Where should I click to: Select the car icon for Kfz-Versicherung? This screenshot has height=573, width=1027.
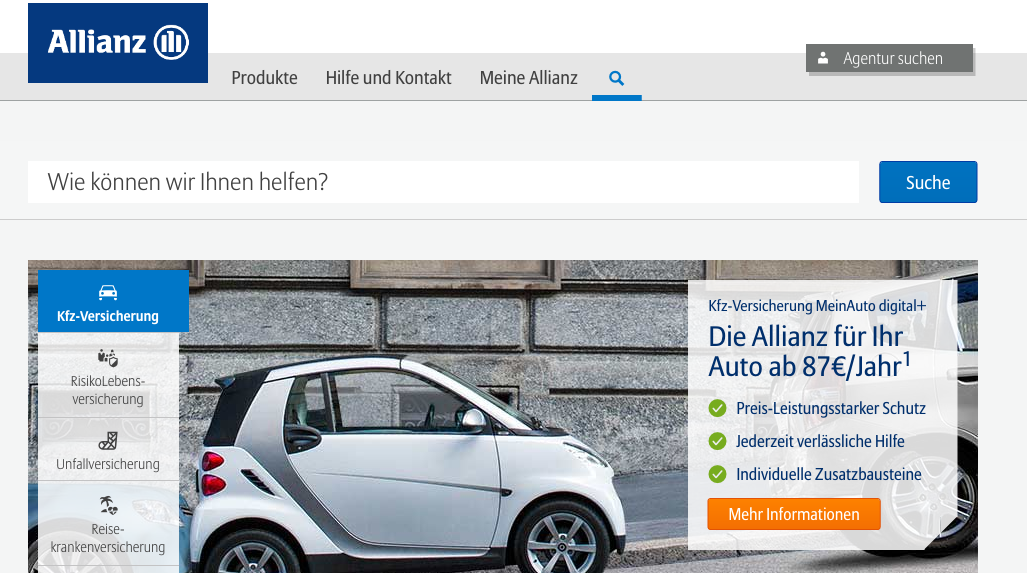tap(108, 292)
